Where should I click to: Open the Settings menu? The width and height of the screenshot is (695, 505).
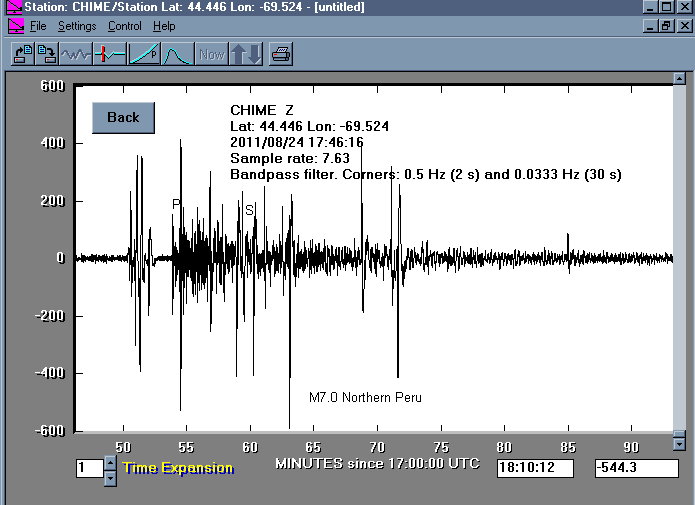coord(77,26)
